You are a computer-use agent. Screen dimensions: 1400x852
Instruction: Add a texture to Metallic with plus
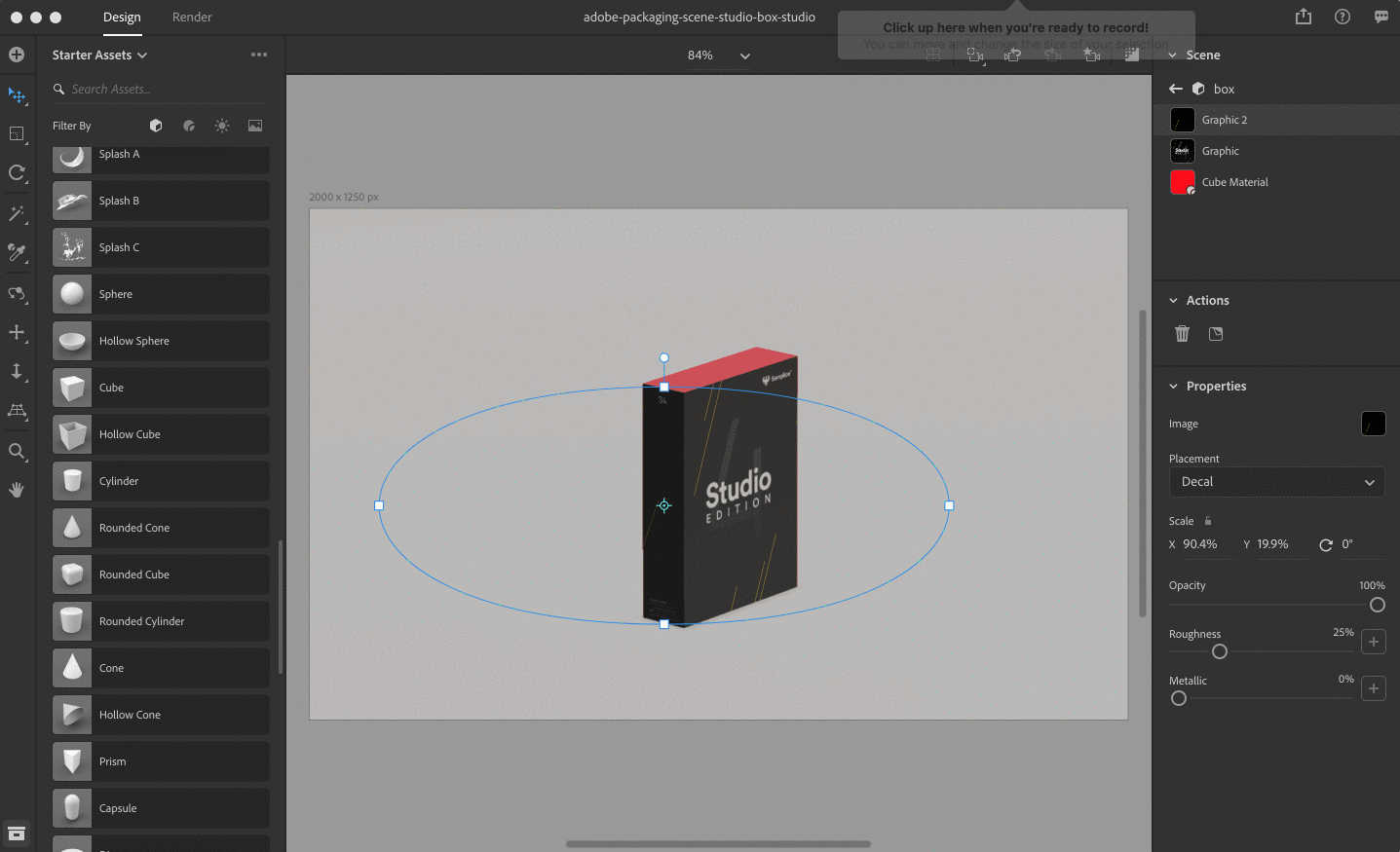click(1374, 688)
